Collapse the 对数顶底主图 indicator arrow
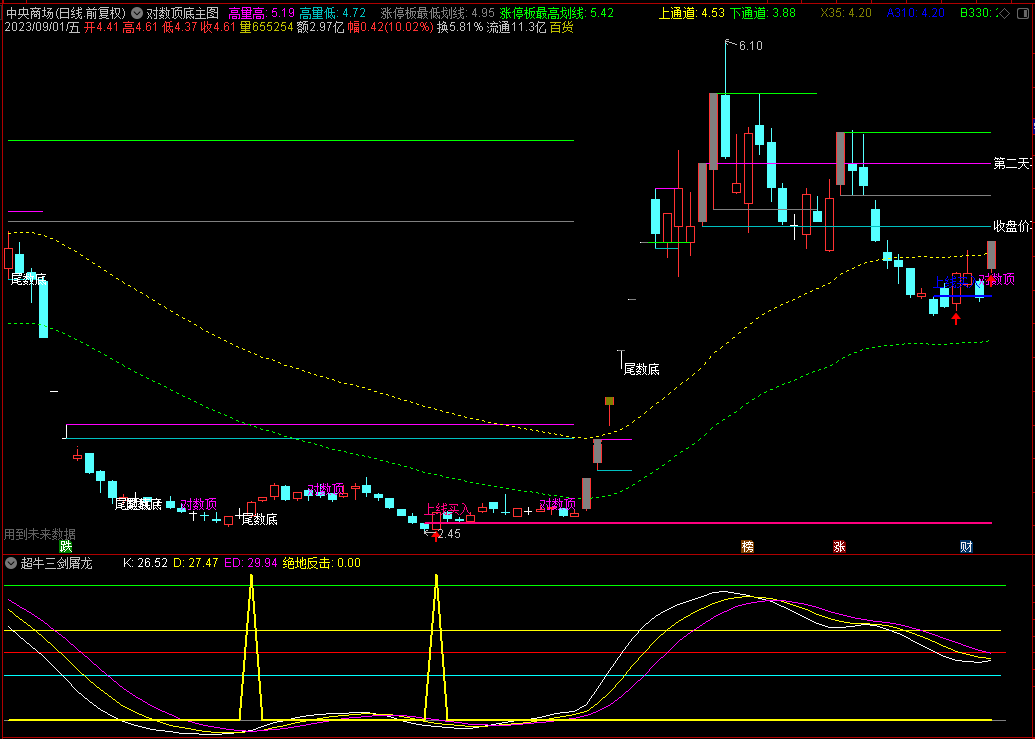 click(136, 13)
